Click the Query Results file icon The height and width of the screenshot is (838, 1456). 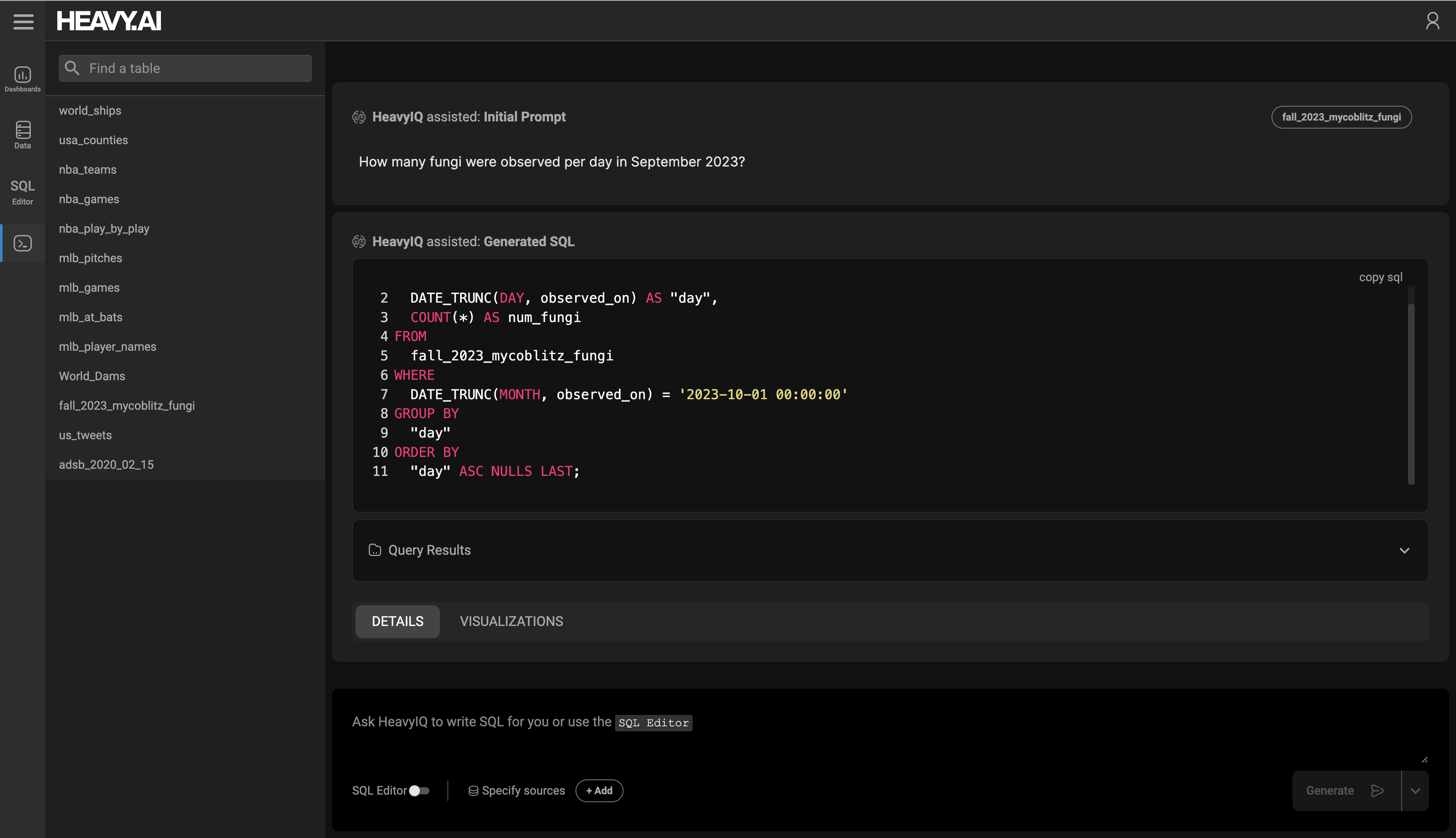375,550
